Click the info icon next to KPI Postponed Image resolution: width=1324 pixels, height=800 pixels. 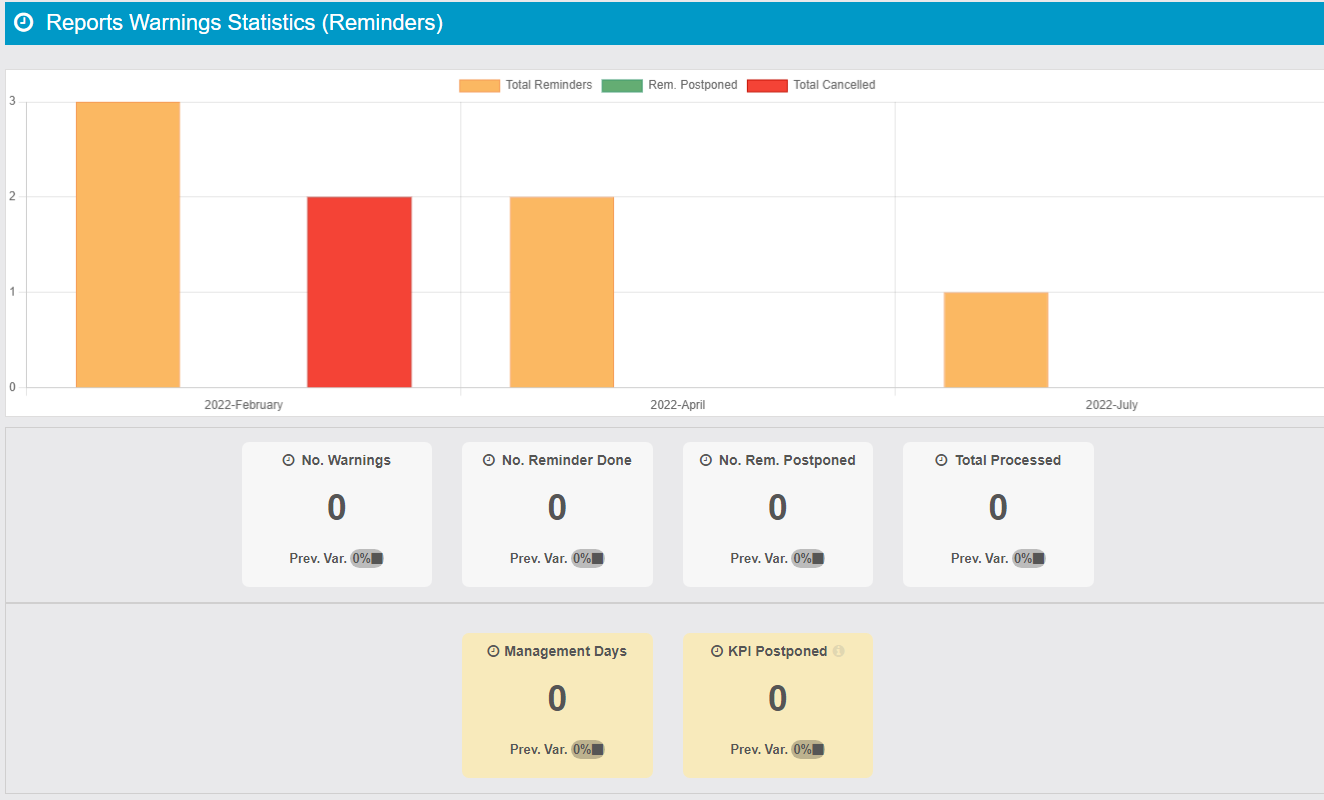839,652
